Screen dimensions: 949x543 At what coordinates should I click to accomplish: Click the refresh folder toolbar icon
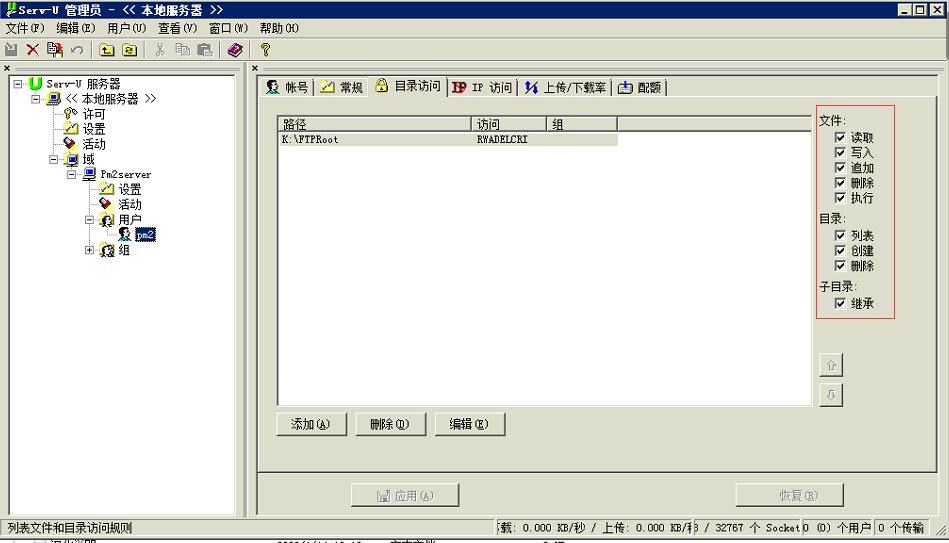(x=129, y=49)
